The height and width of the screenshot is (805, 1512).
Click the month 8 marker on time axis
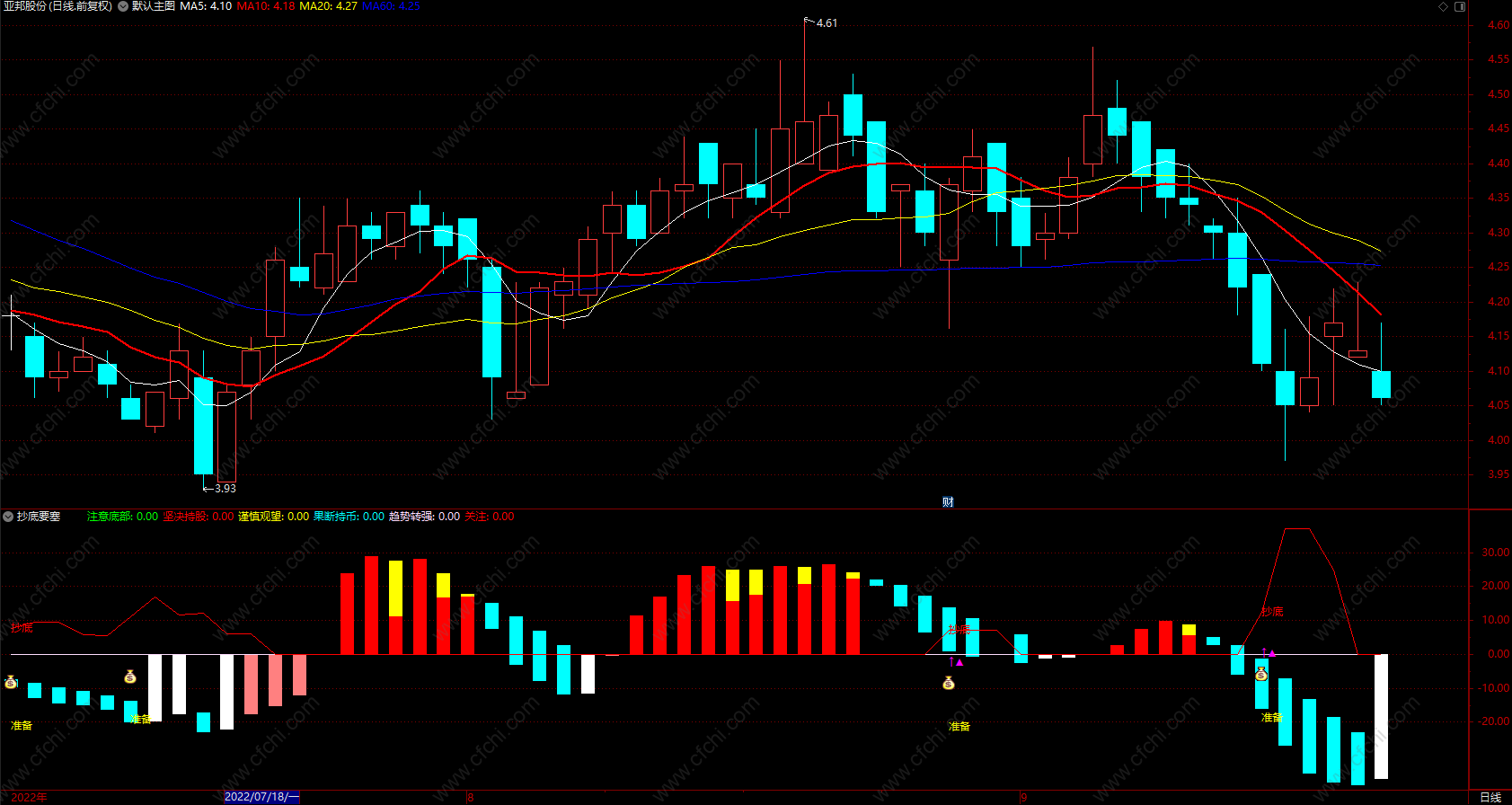pos(471,797)
